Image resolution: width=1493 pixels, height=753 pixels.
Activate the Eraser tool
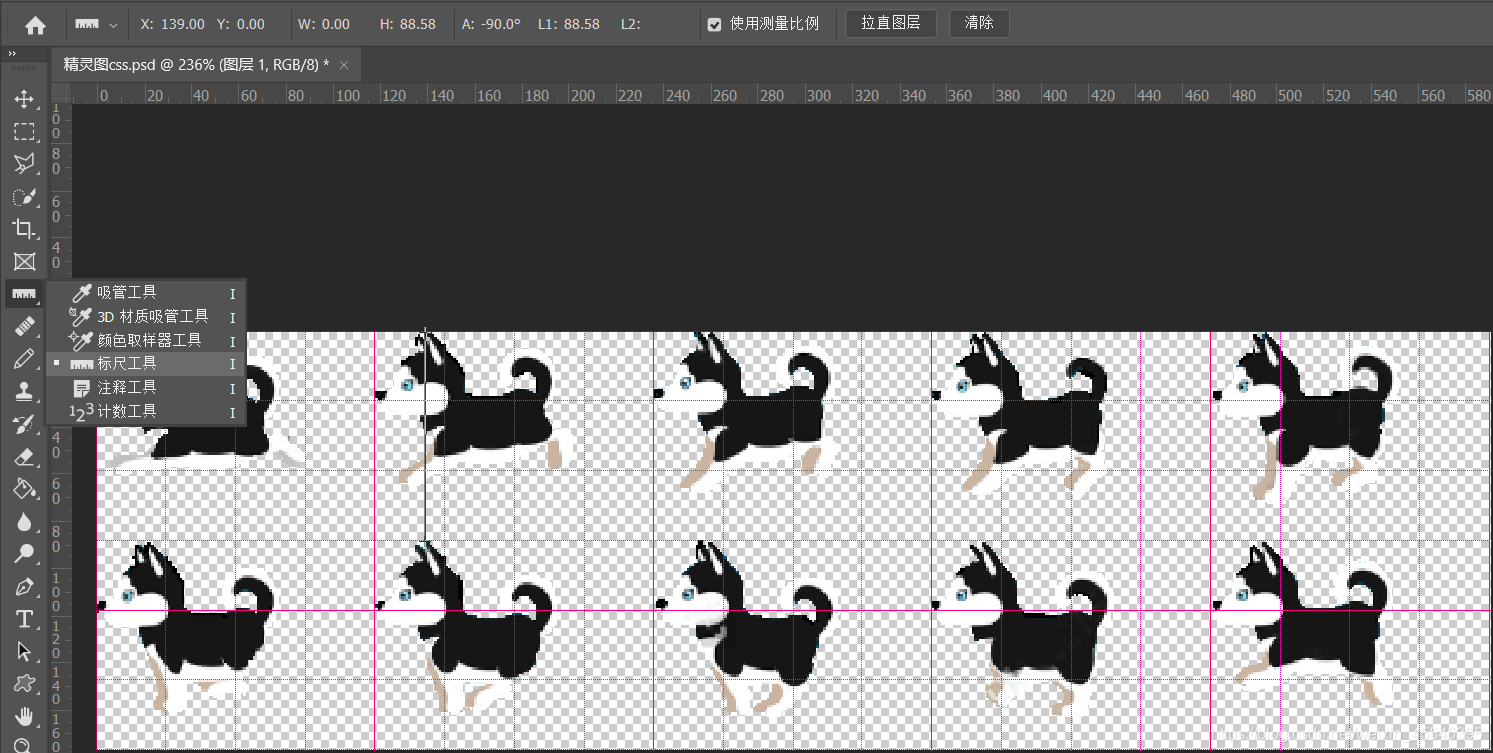click(24, 457)
